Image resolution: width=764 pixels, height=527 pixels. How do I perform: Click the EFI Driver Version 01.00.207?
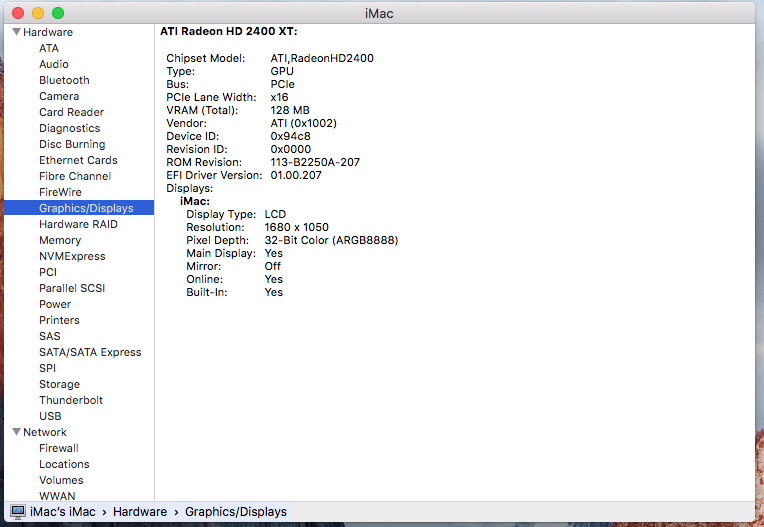[x=296, y=175]
